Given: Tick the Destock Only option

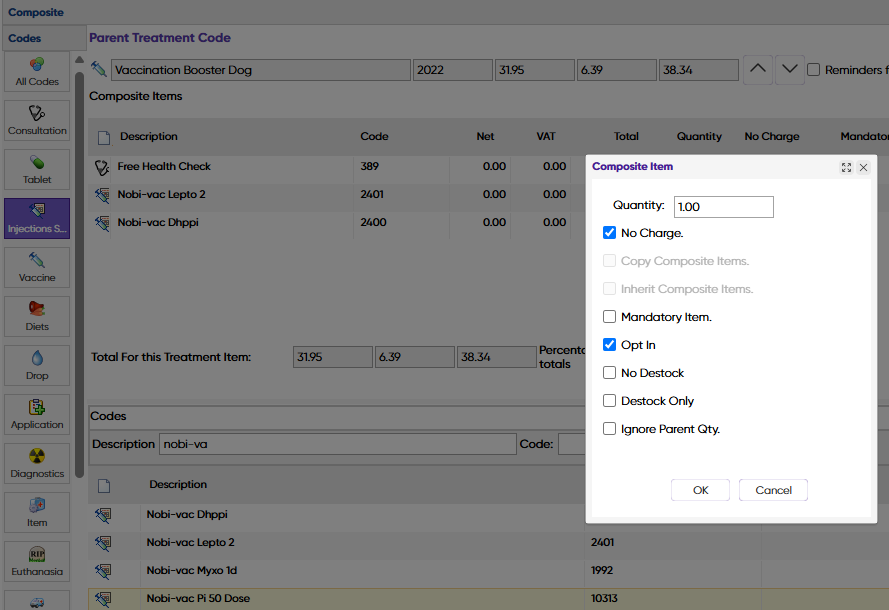Looking at the screenshot, I should point(610,401).
